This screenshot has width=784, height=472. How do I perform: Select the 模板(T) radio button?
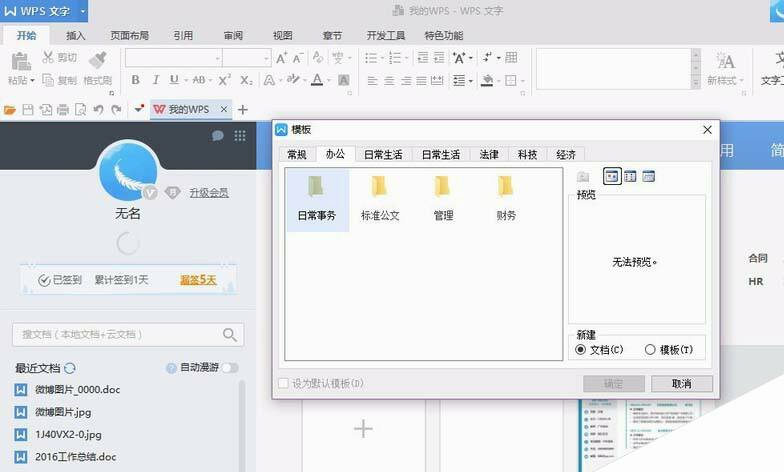[x=650, y=350]
